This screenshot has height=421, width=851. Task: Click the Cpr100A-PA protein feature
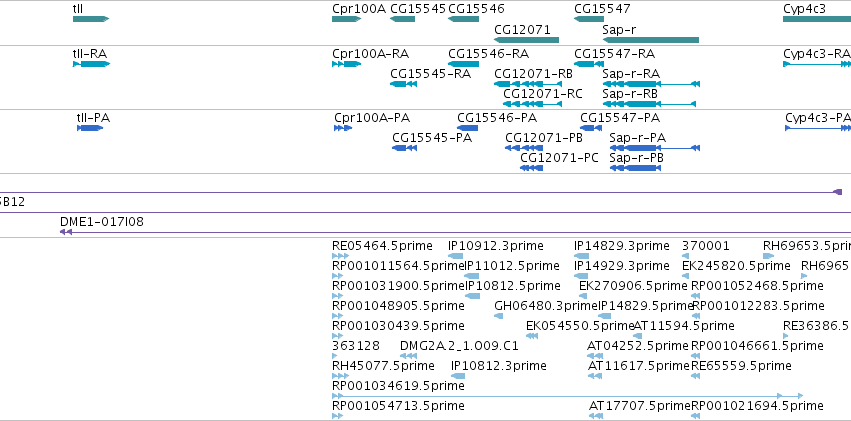[x=343, y=128]
